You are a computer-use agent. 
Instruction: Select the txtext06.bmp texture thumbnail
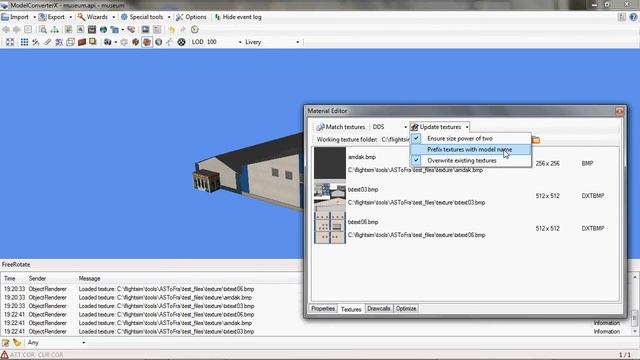330,228
